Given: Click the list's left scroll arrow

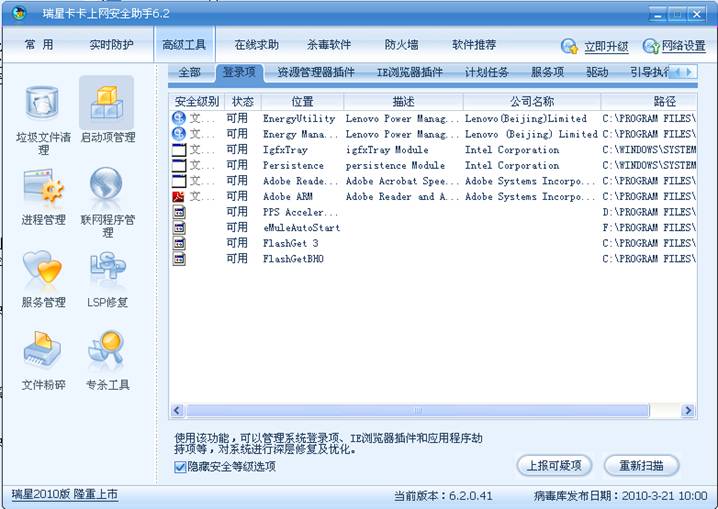Looking at the screenshot, I should tap(177, 411).
